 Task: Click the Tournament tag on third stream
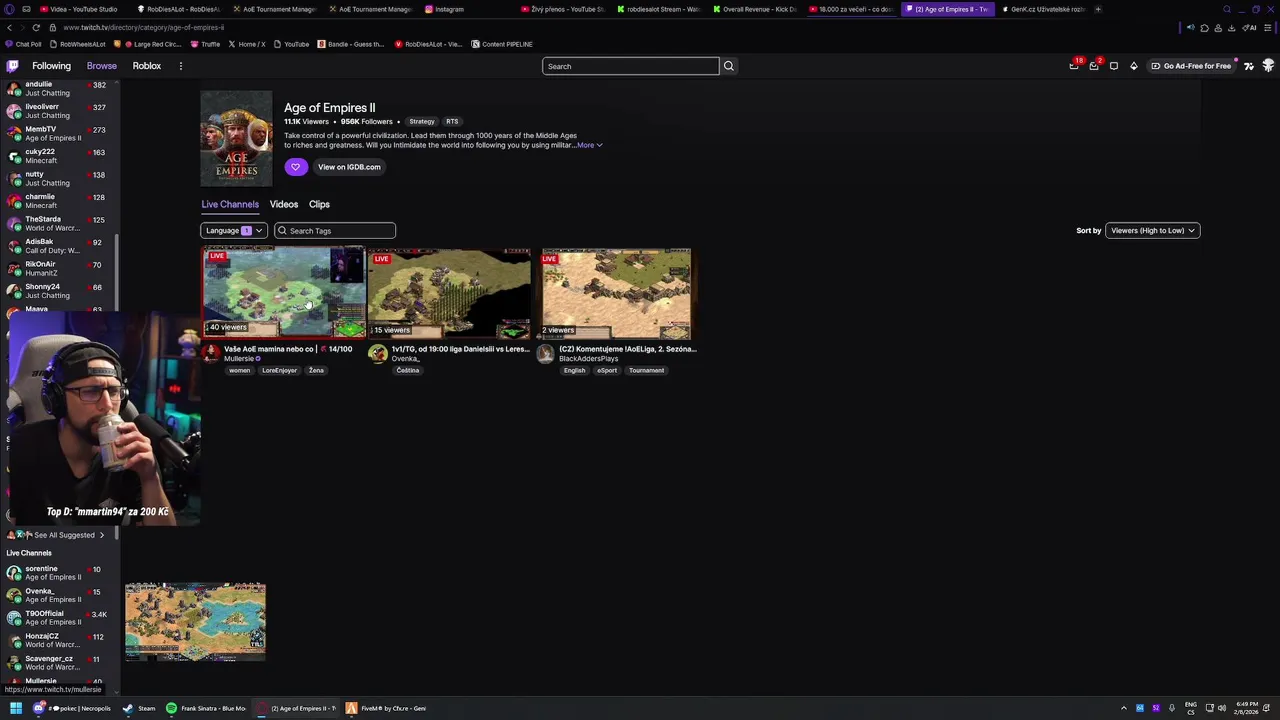pos(646,371)
